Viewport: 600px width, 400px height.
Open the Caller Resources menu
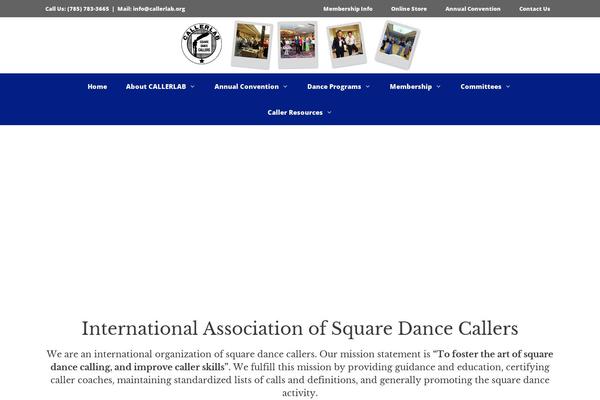point(295,113)
